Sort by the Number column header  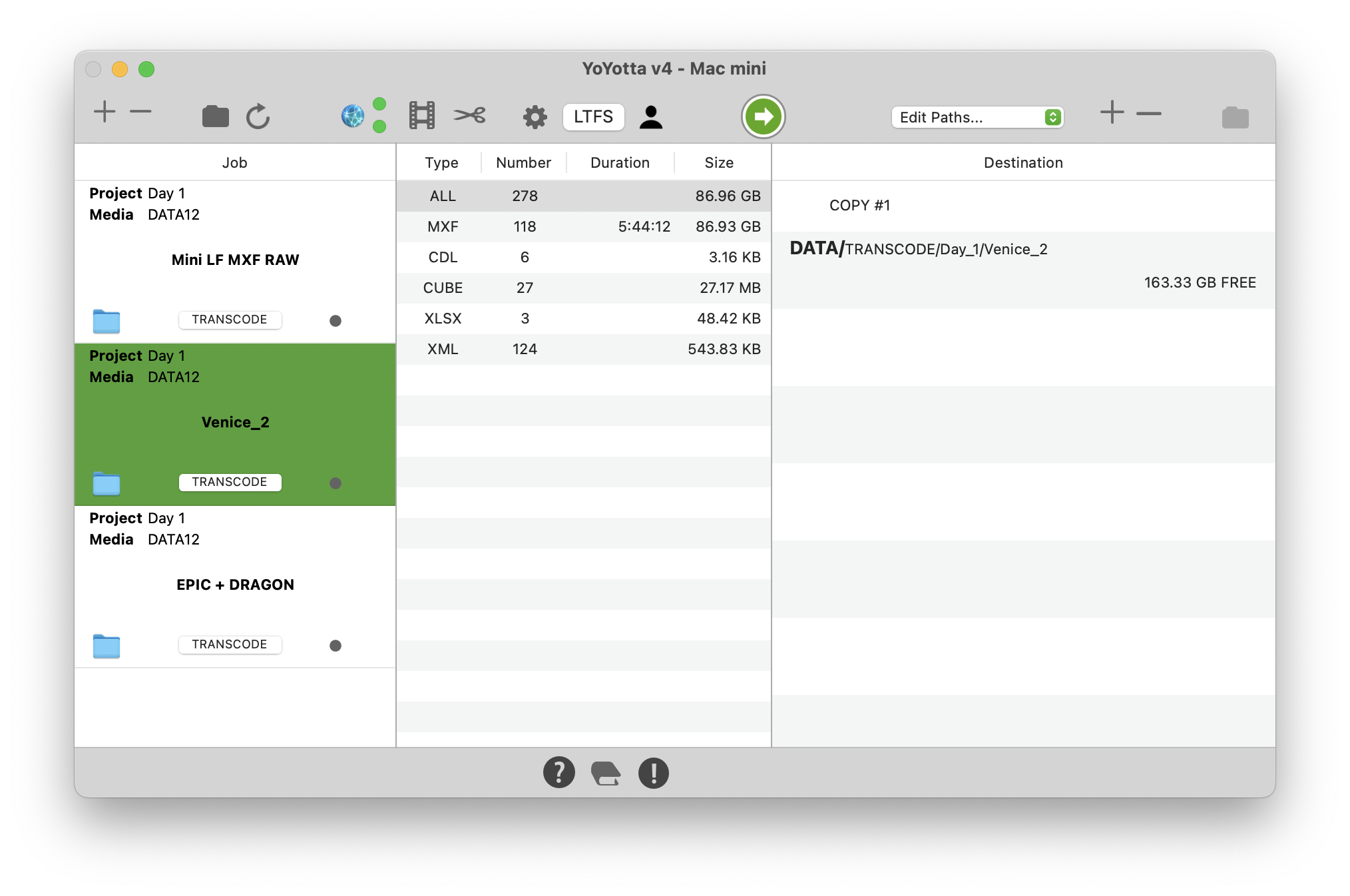(524, 162)
